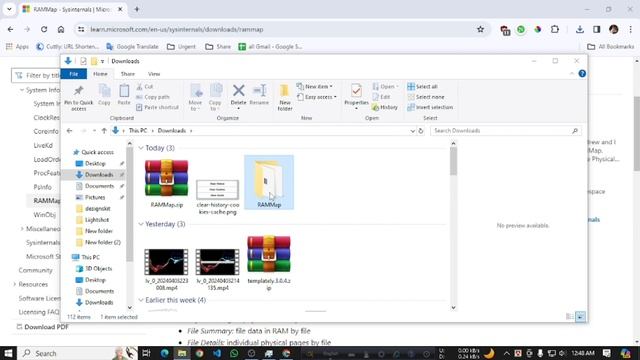The height and width of the screenshot is (360, 640).
Task: Click Copy path in ribbon
Action: point(153,97)
